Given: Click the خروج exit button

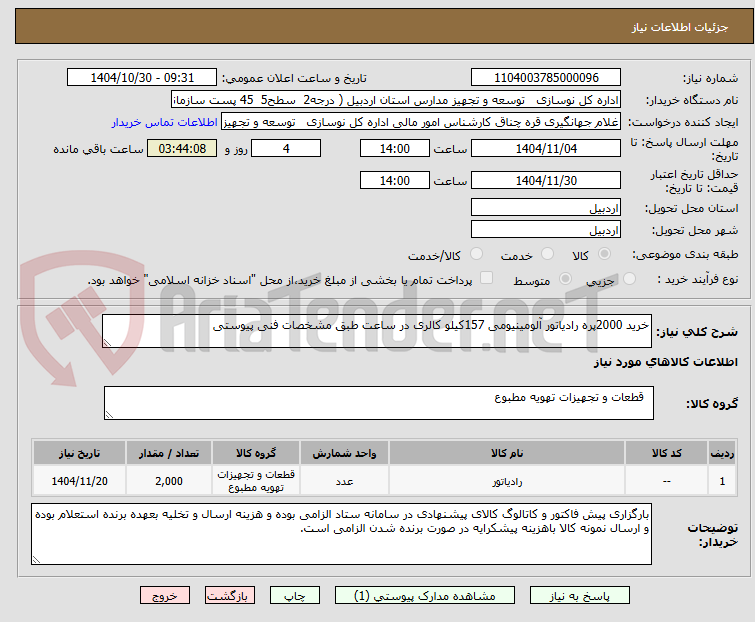Looking at the screenshot, I should (165, 596).
